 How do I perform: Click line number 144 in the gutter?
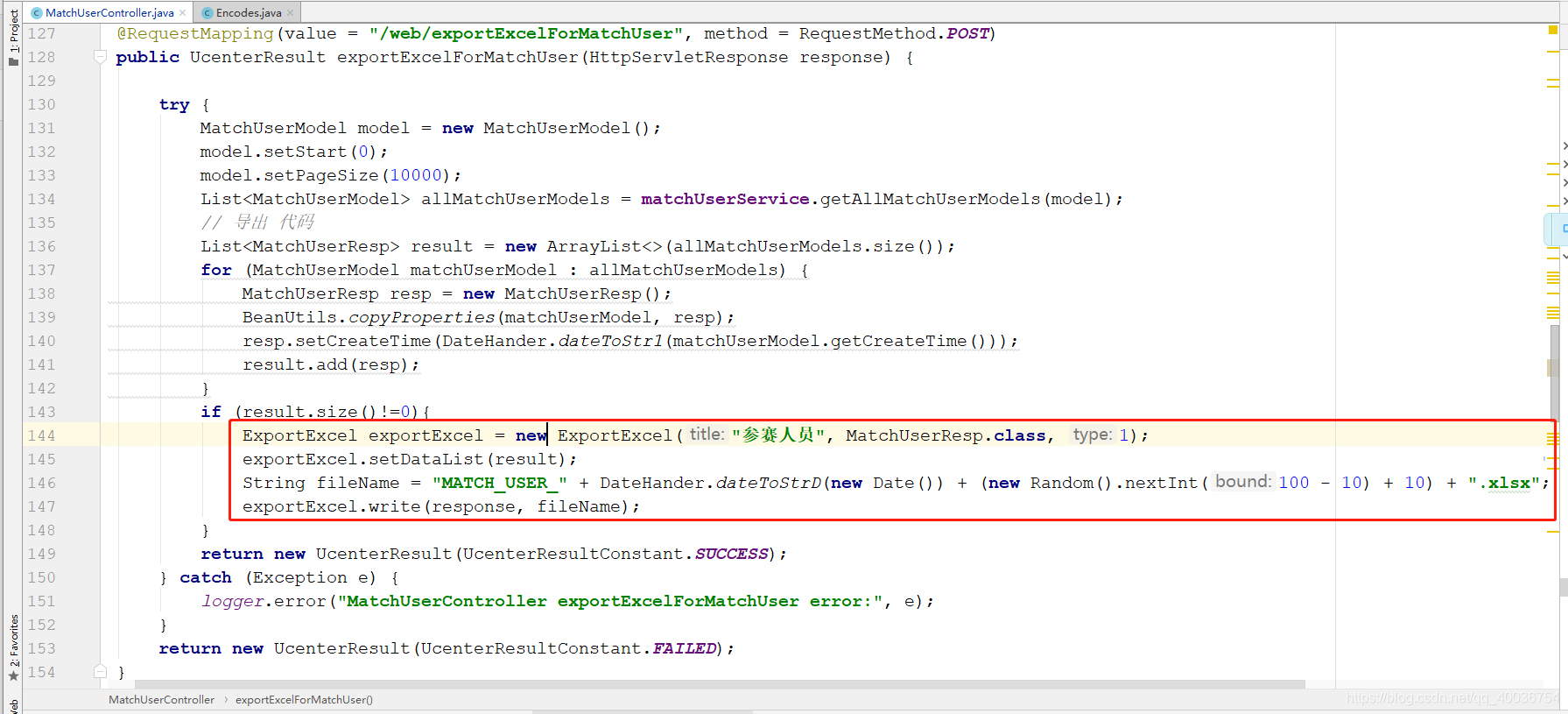click(41, 435)
